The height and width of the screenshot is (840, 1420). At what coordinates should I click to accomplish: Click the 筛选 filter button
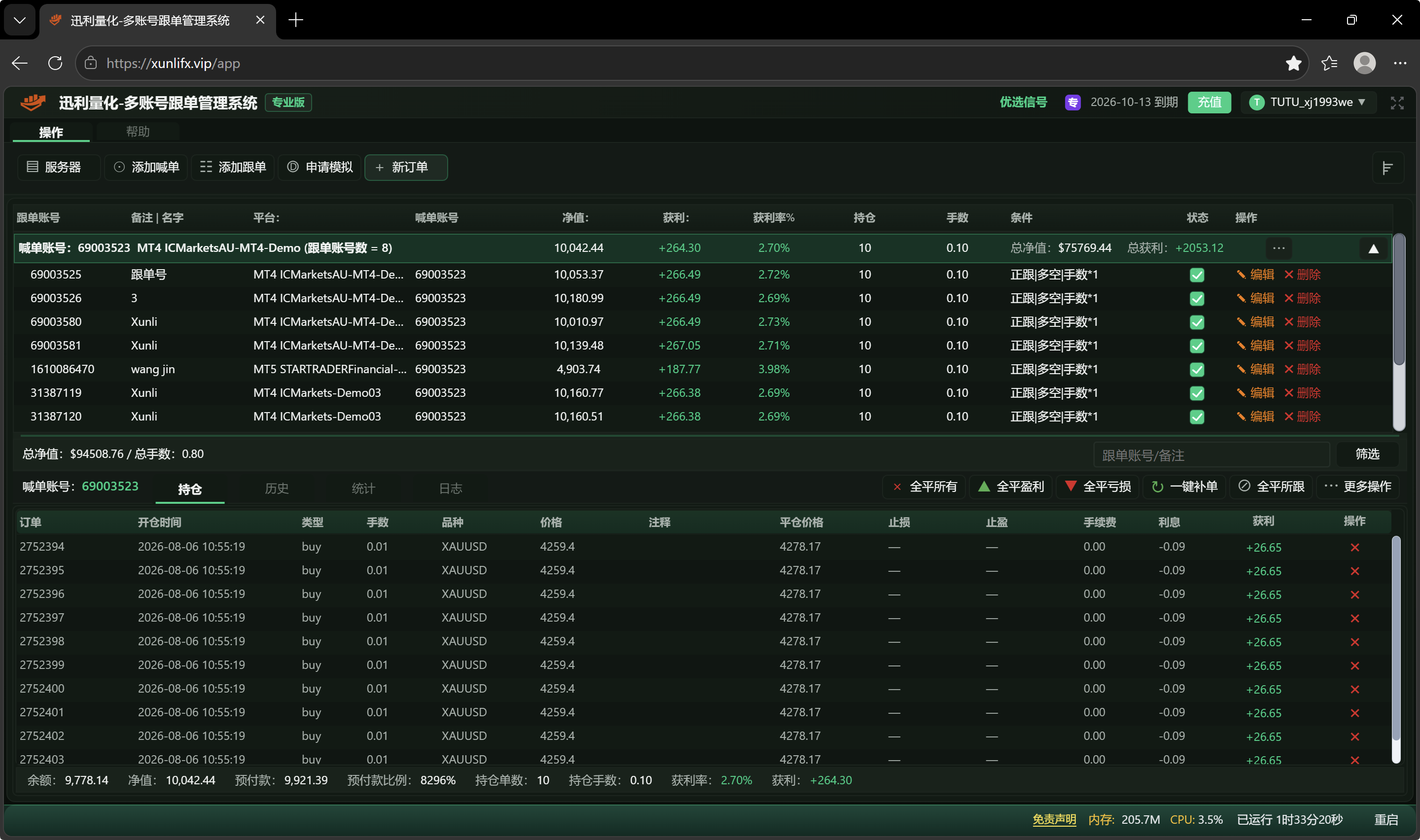pyautogui.click(x=1367, y=454)
